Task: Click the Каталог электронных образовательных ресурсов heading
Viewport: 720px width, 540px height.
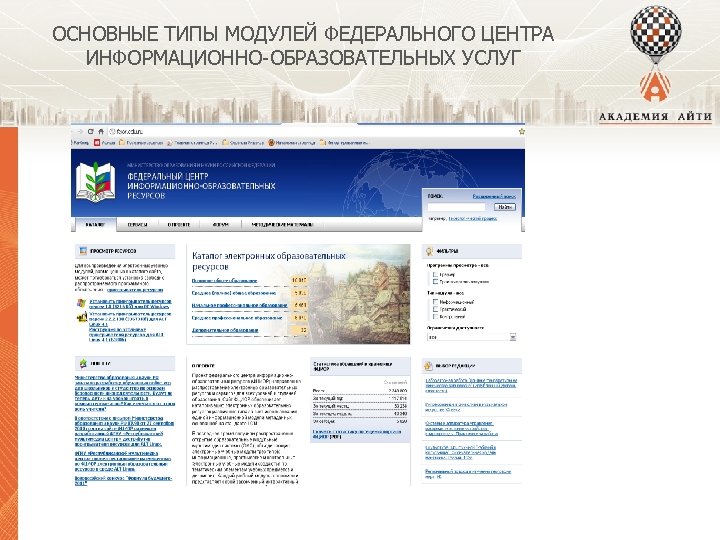Action: tap(269, 261)
